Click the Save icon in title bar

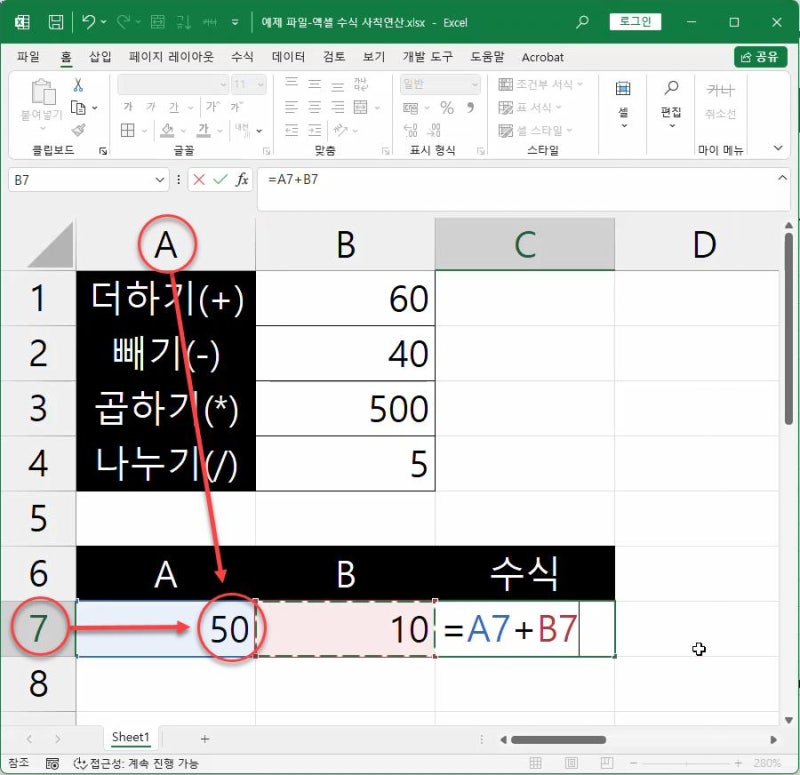(x=56, y=22)
